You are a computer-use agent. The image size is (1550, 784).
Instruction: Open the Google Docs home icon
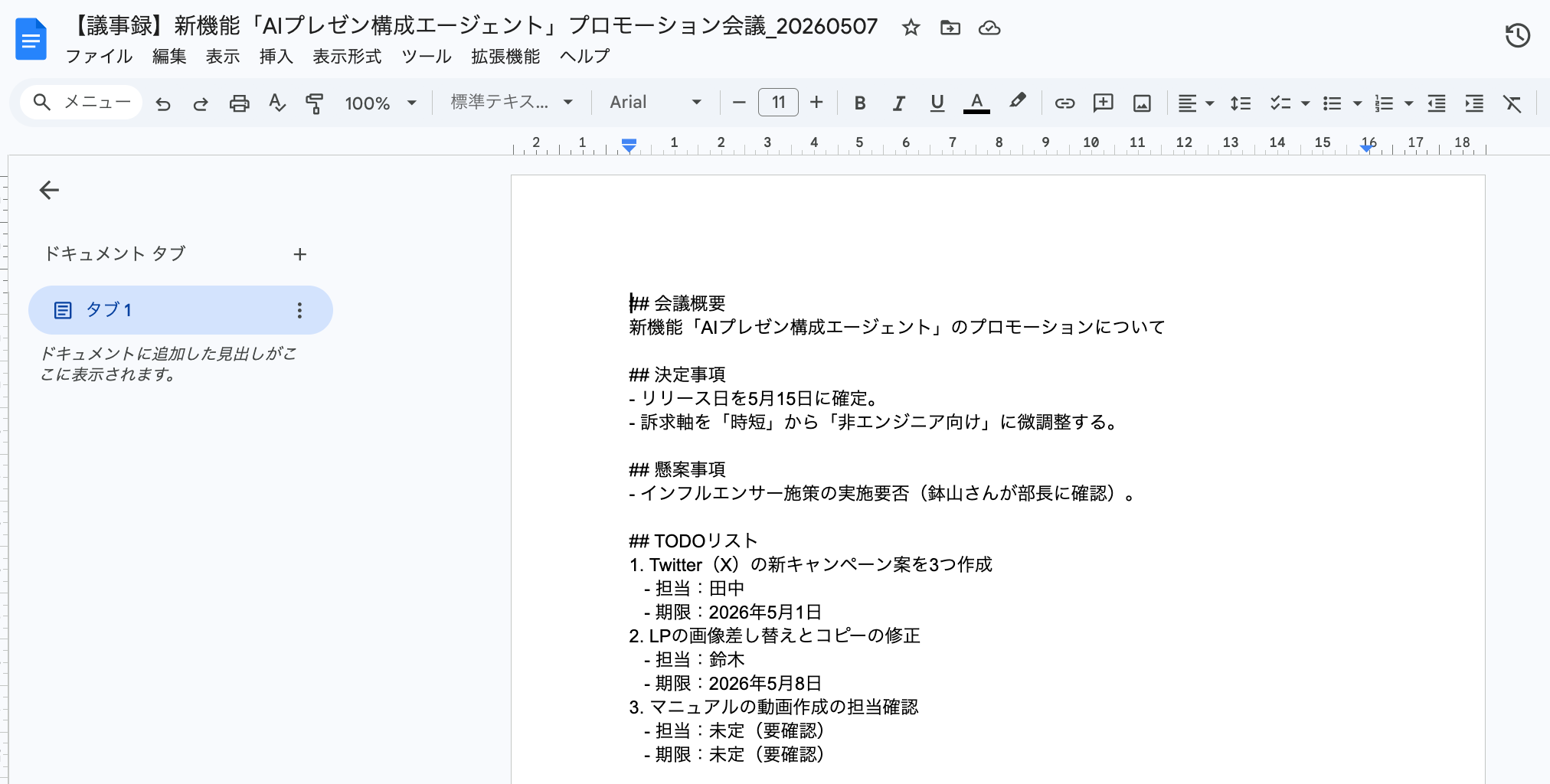pyautogui.click(x=31, y=38)
